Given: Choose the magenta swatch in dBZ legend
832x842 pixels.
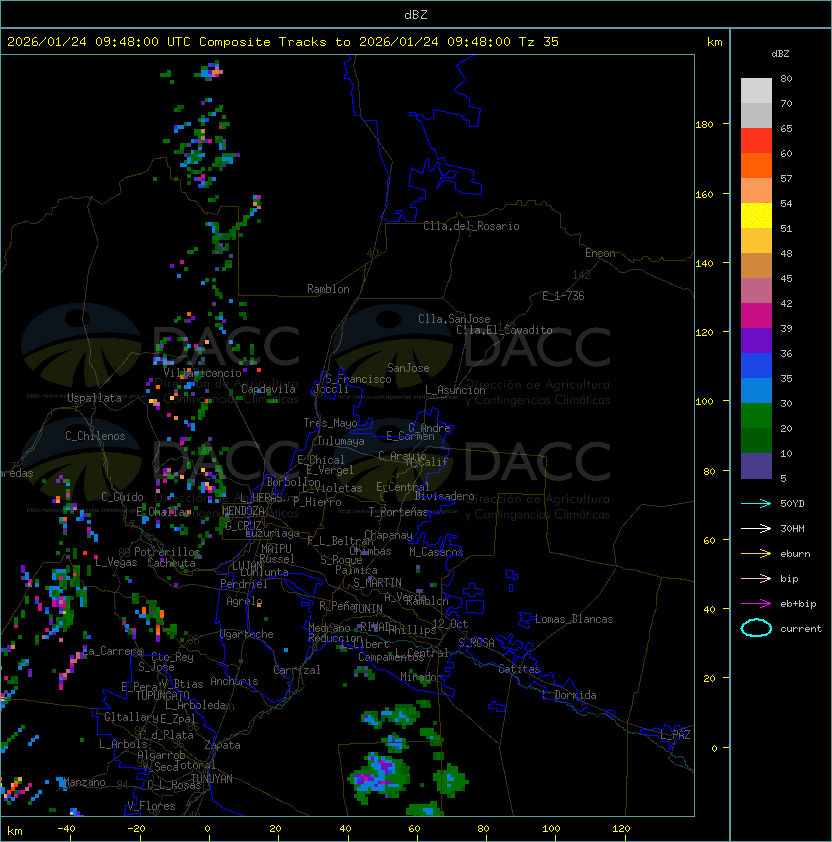Looking at the screenshot, I should (x=756, y=316).
